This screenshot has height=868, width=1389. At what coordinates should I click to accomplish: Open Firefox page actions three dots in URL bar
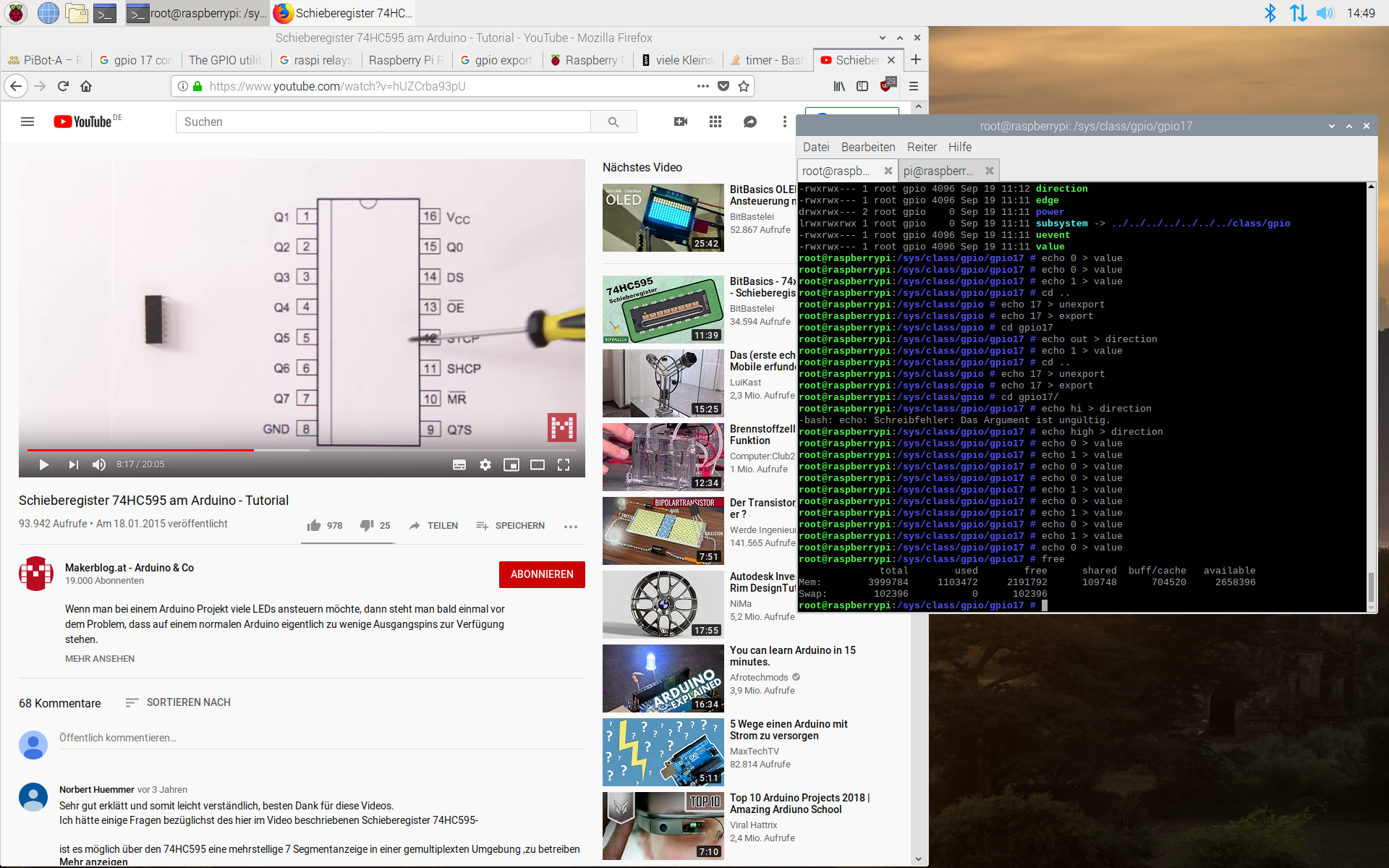click(x=702, y=86)
